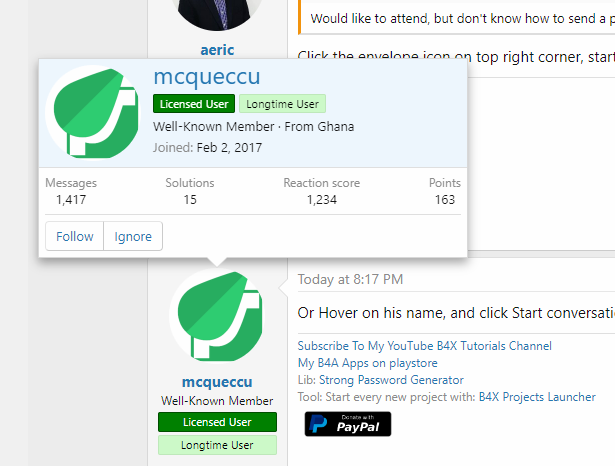This screenshot has height=466, width=615.
Task: Open the B4X Projects Launcher link
Action: [x=537, y=397]
